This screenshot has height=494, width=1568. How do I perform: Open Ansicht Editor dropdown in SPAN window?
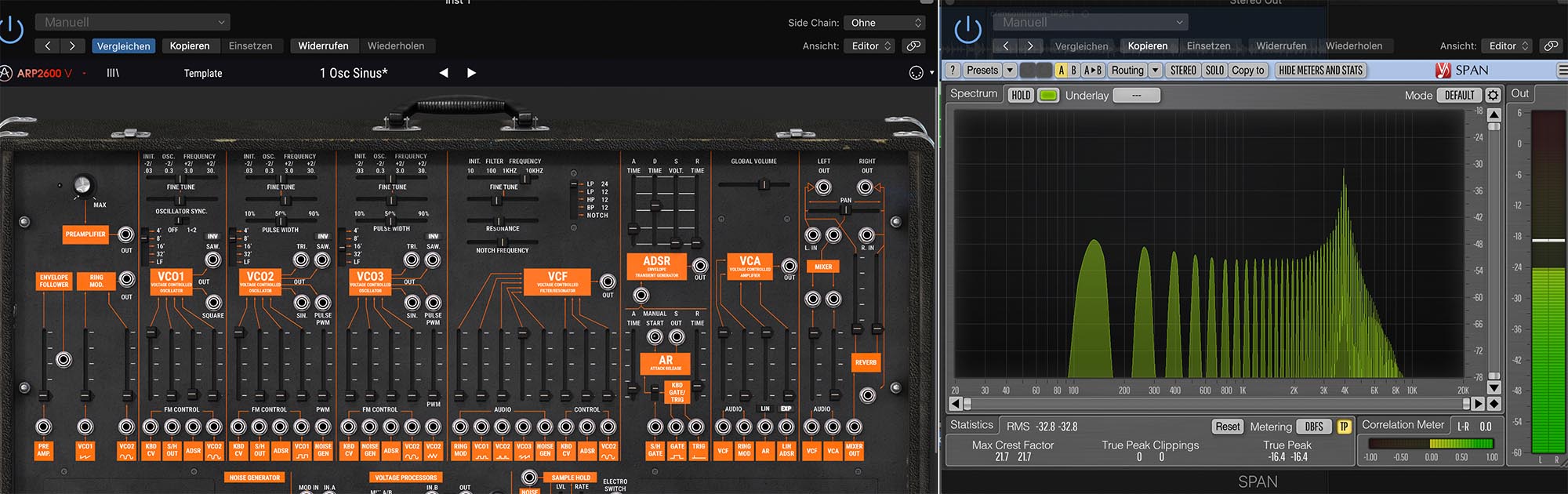pos(1508,46)
